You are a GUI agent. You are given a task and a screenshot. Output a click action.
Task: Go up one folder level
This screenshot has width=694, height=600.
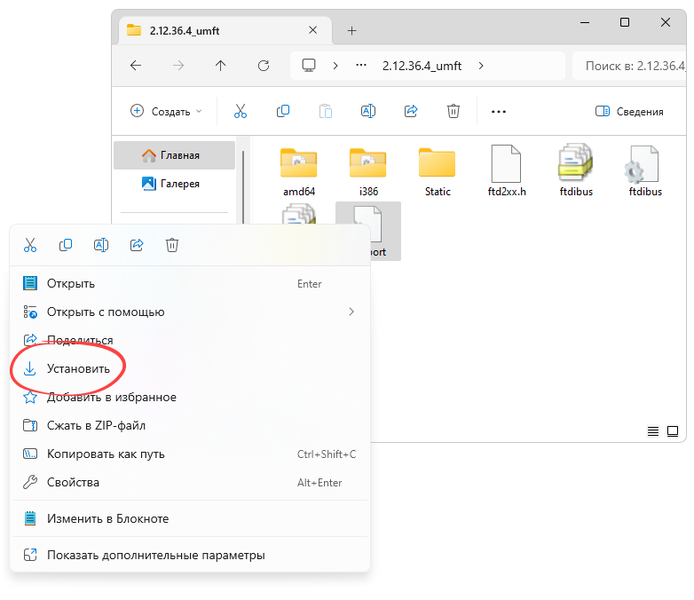[220, 66]
